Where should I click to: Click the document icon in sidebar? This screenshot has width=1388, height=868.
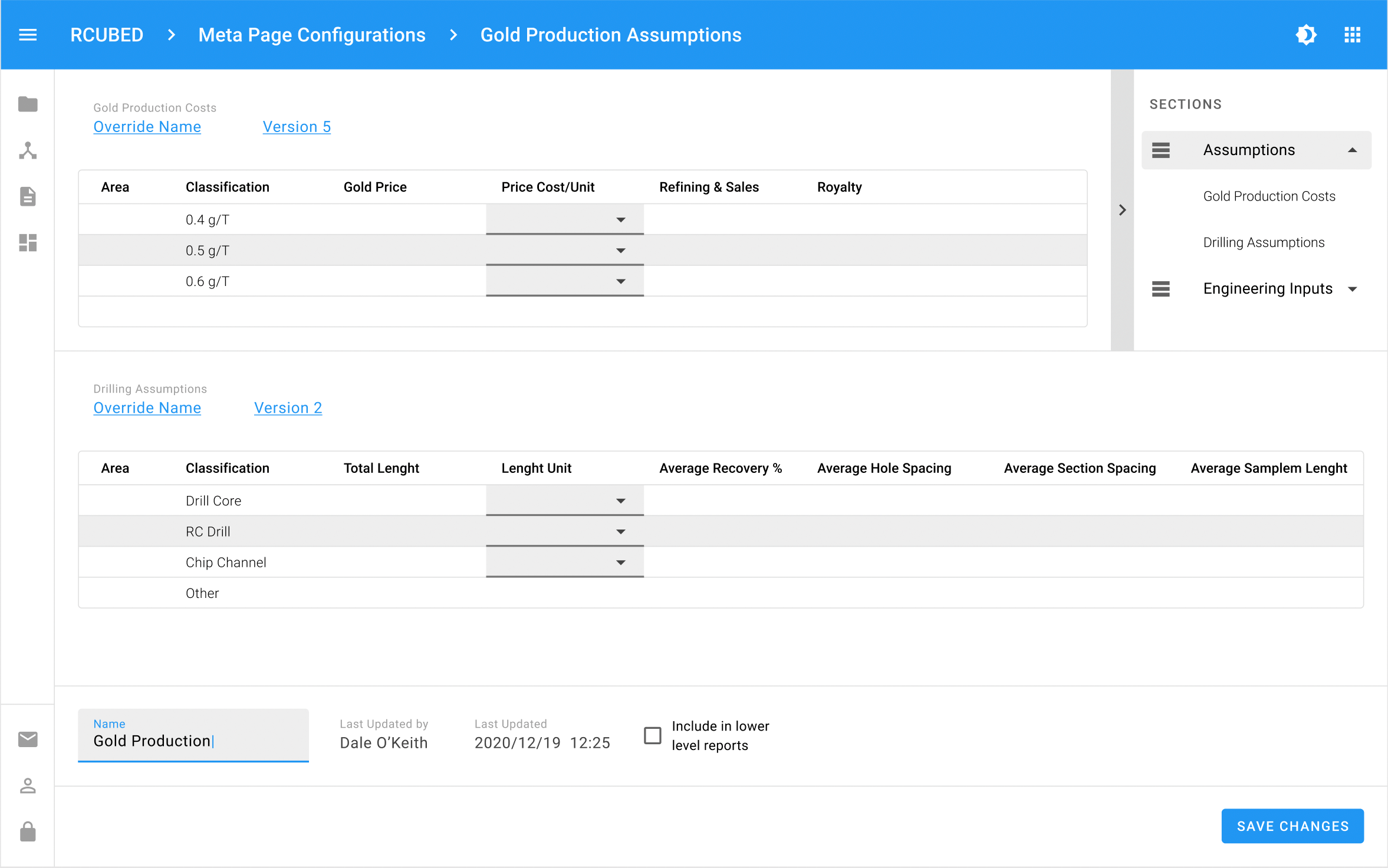tap(28, 196)
